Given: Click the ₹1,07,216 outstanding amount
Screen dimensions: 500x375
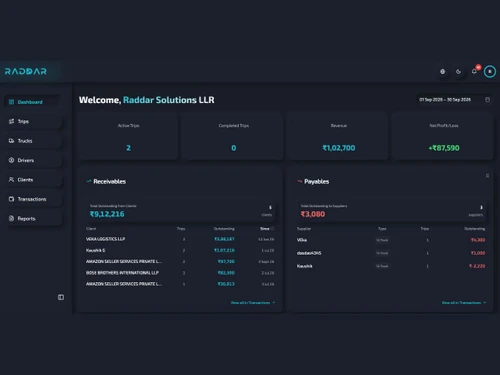Looking at the screenshot, I should (x=224, y=250).
